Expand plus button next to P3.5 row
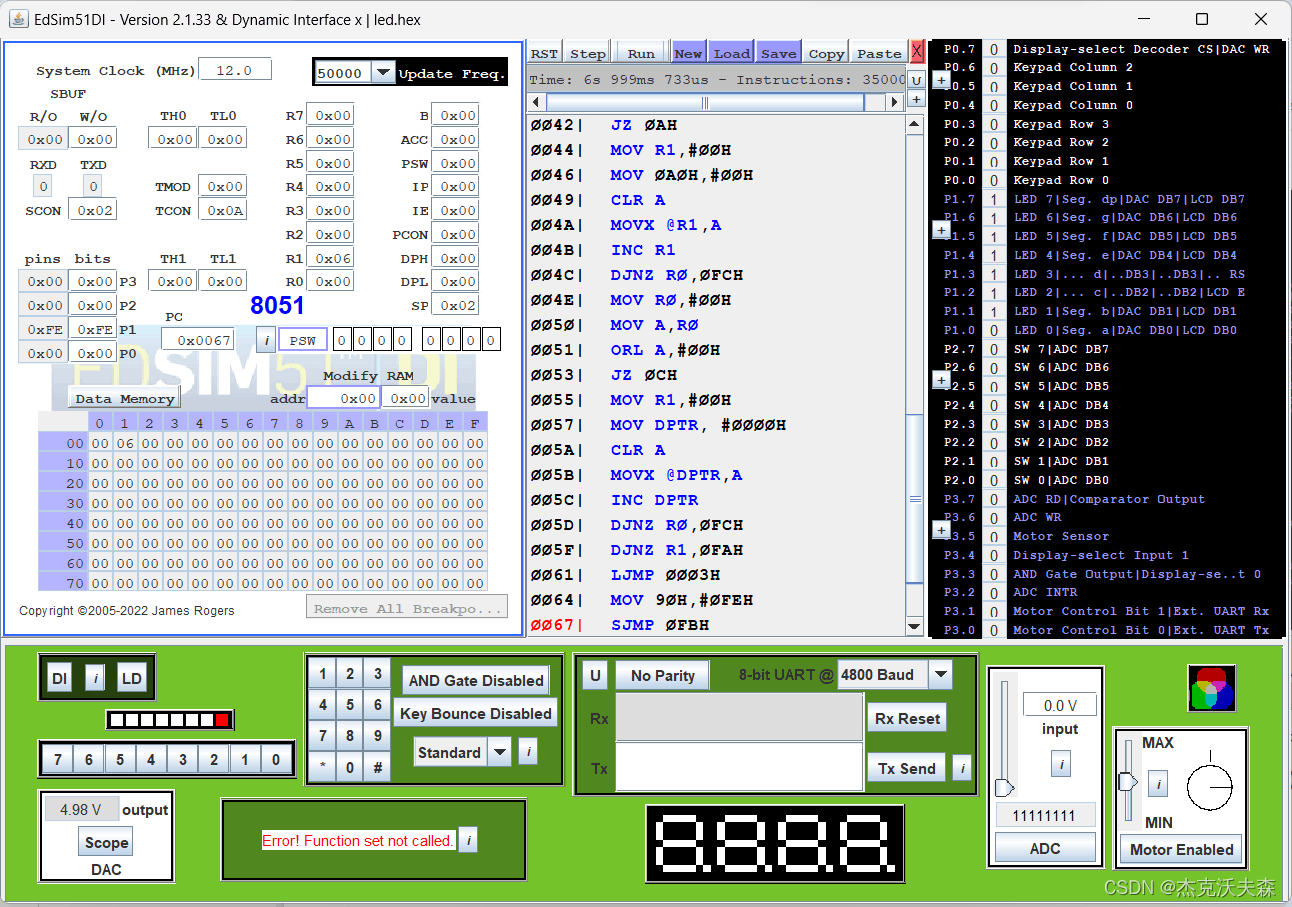1292x907 pixels. (941, 530)
